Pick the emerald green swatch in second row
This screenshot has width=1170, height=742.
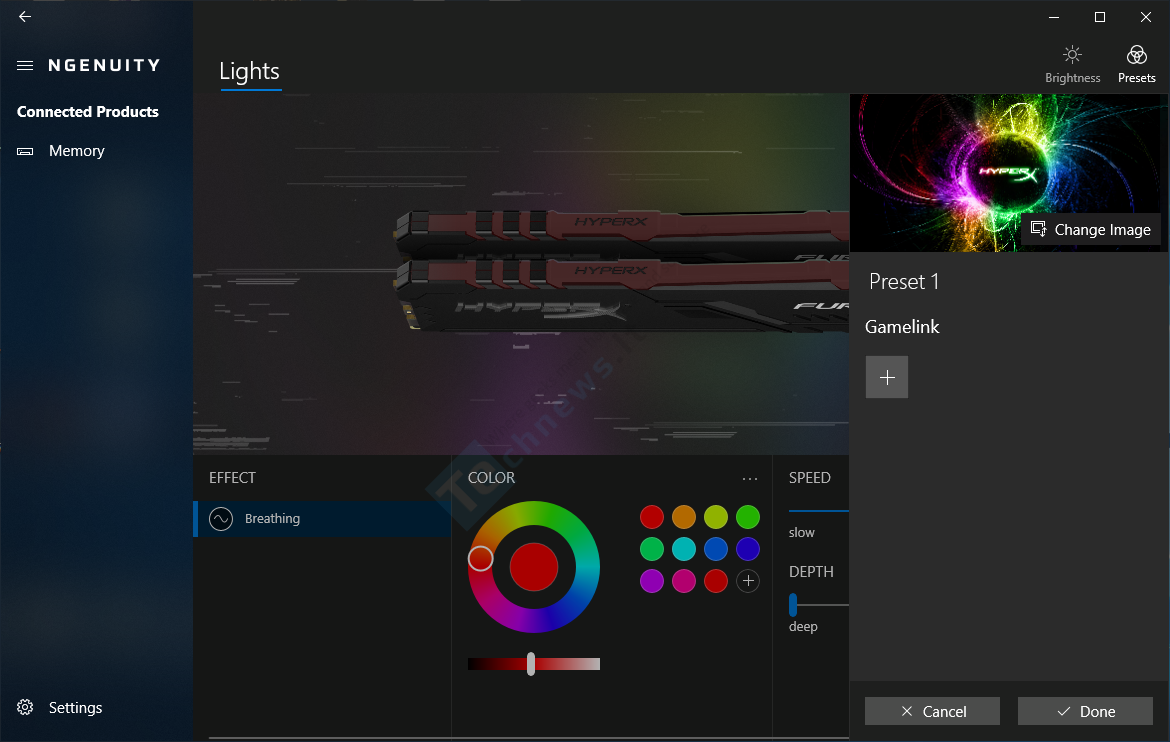(x=651, y=549)
